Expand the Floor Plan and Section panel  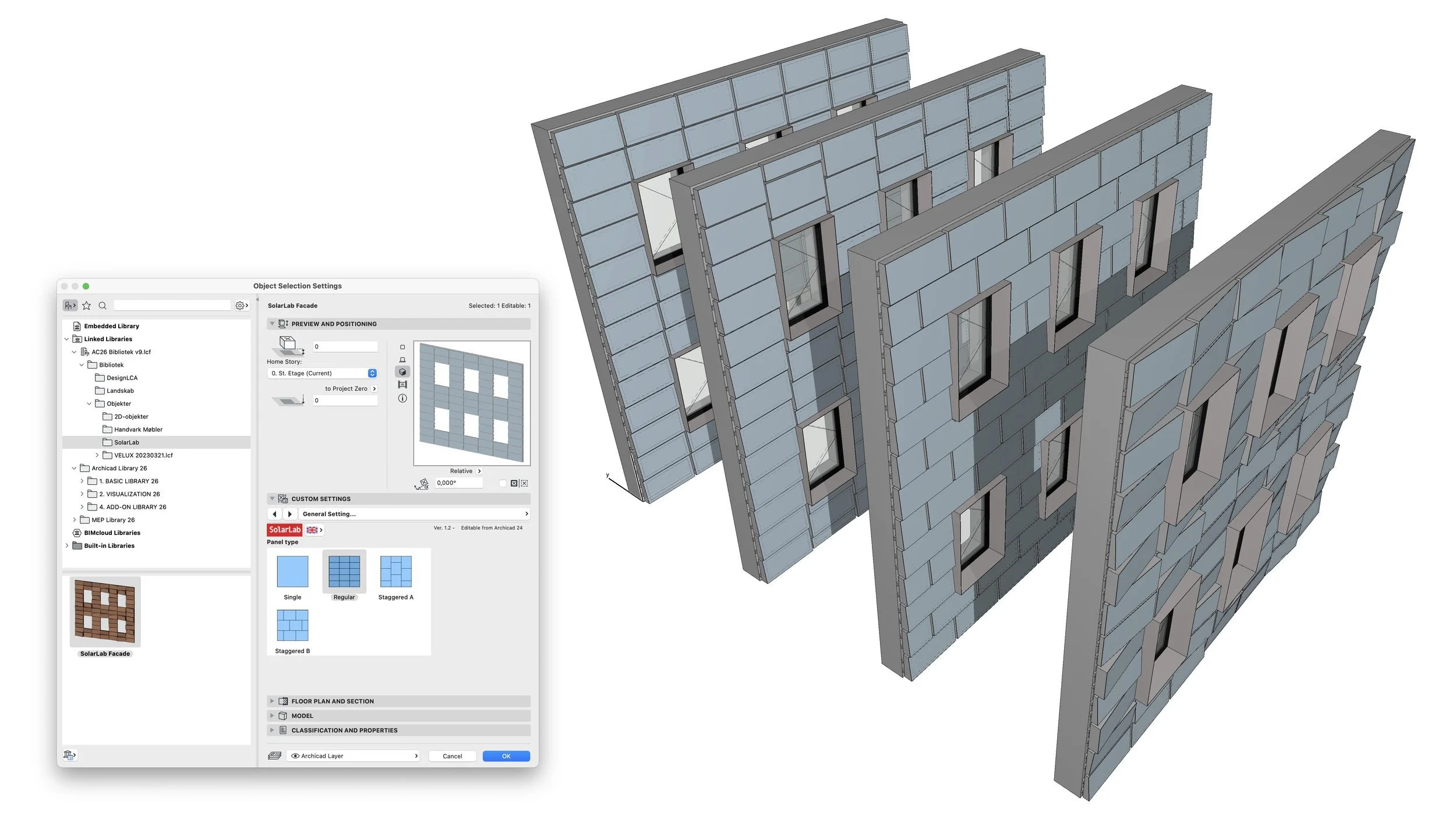[333, 701]
